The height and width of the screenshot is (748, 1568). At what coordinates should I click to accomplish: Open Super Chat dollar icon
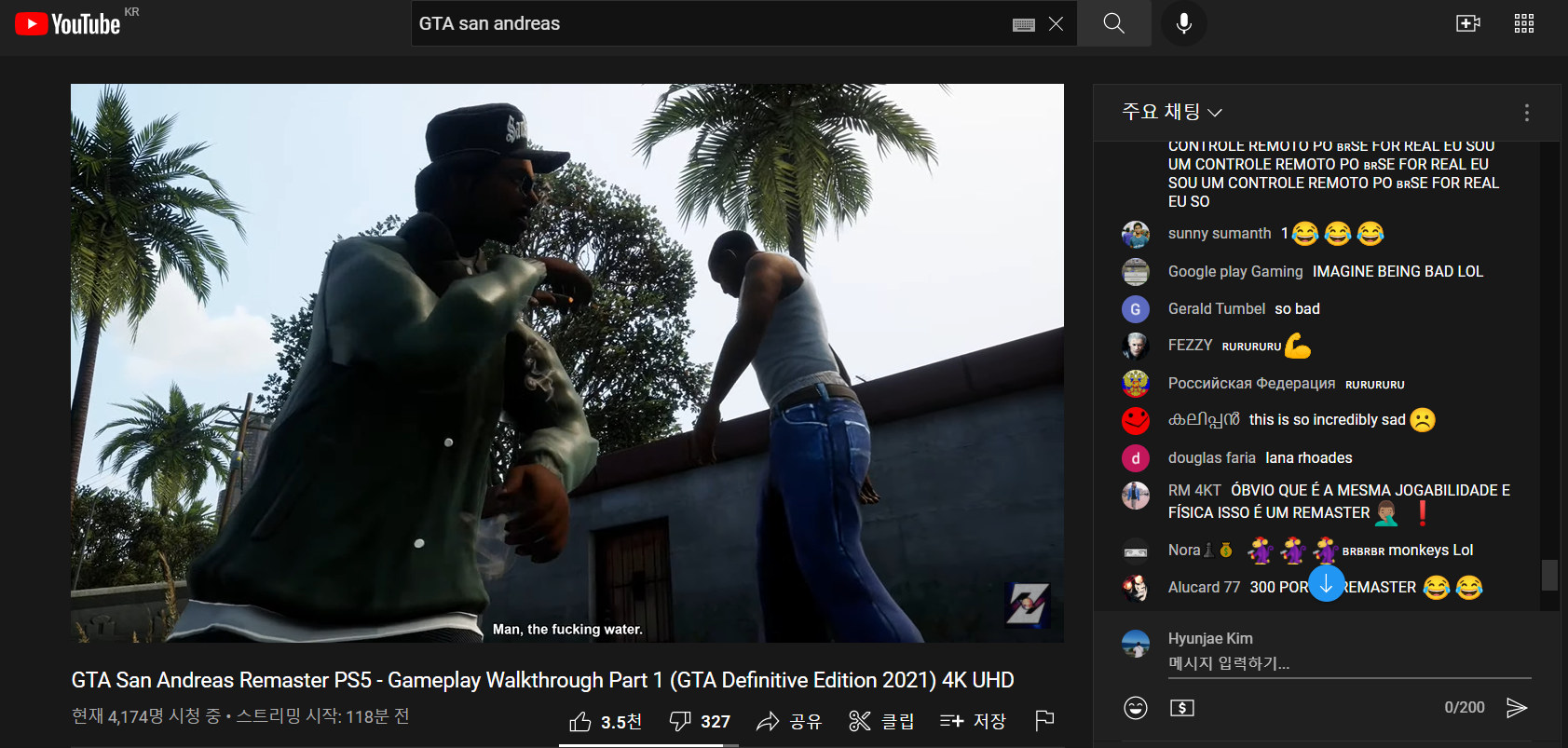tap(1182, 708)
